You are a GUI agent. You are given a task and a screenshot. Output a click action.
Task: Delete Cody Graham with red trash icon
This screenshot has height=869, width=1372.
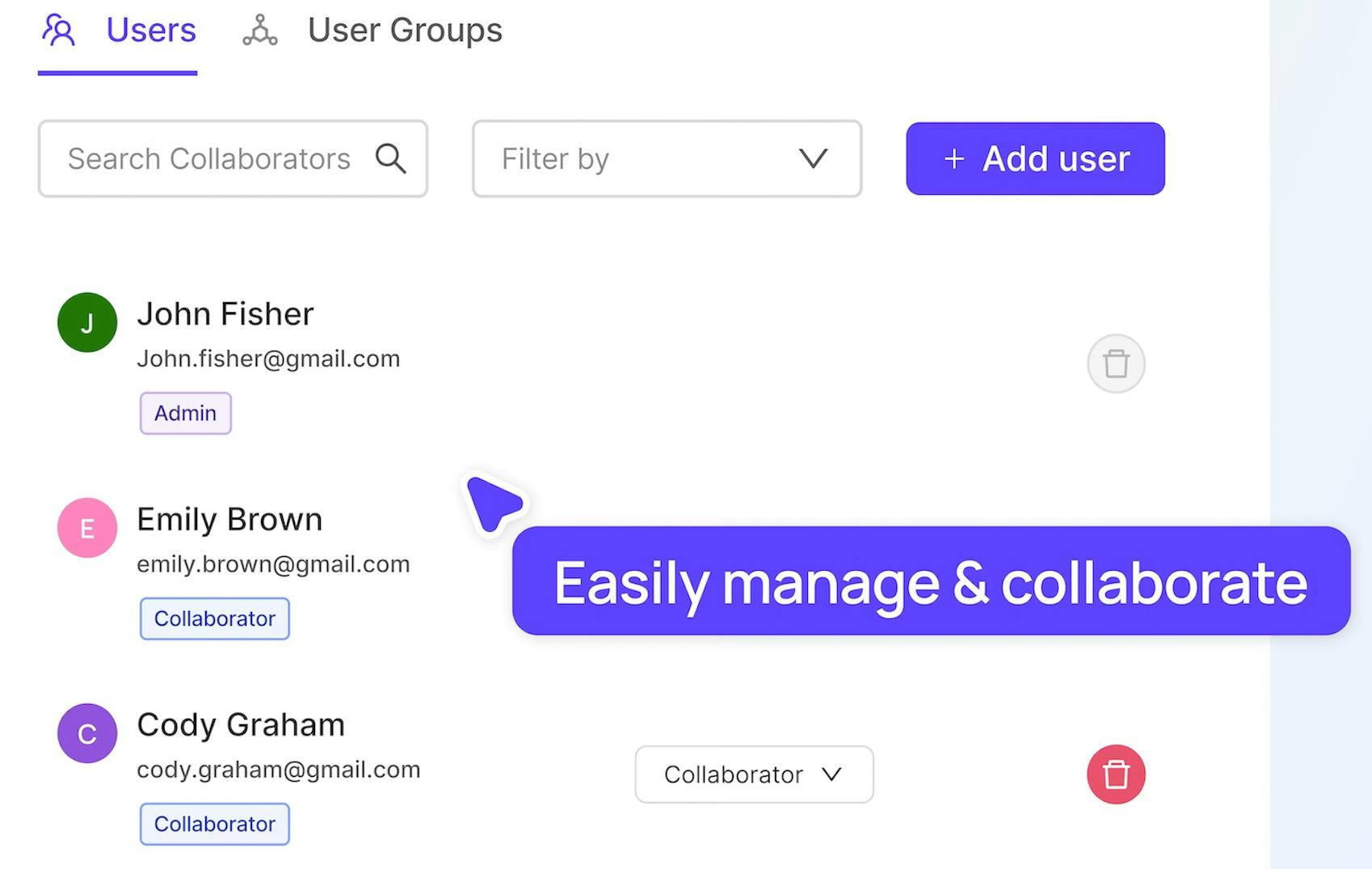(x=1116, y=774)
